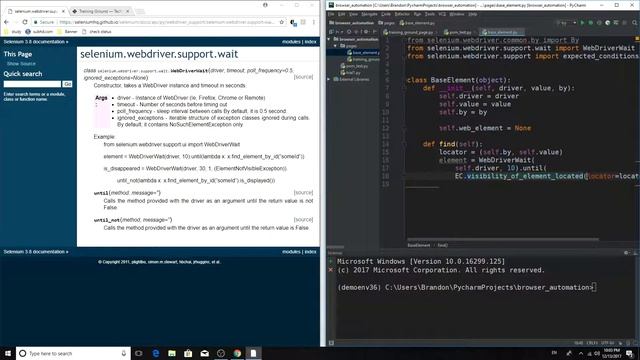Click the PyCharm Search Everywhere magnifier icon

[634, 23]
